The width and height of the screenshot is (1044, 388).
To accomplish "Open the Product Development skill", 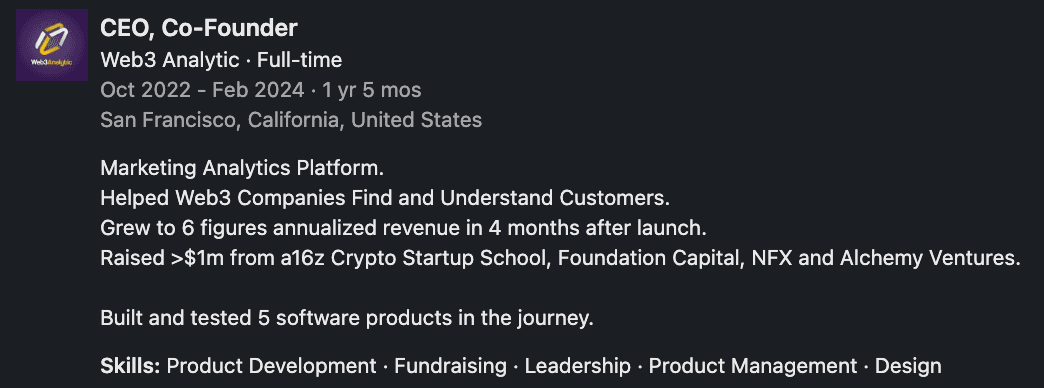I will click(x=272, y=366).
